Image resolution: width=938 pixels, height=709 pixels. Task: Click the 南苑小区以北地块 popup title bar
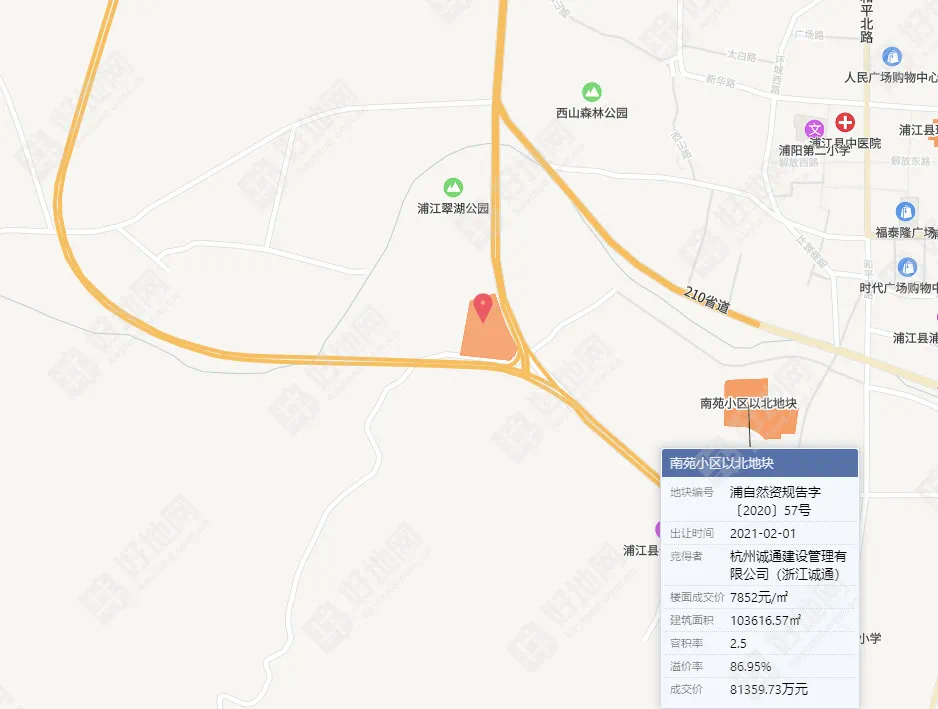pyautogui.click(x=760, y=463)
